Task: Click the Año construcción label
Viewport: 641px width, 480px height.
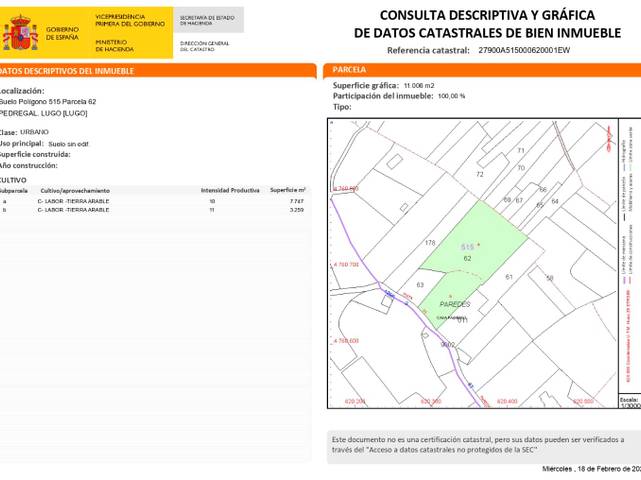Action: click(x=29, y=165)
